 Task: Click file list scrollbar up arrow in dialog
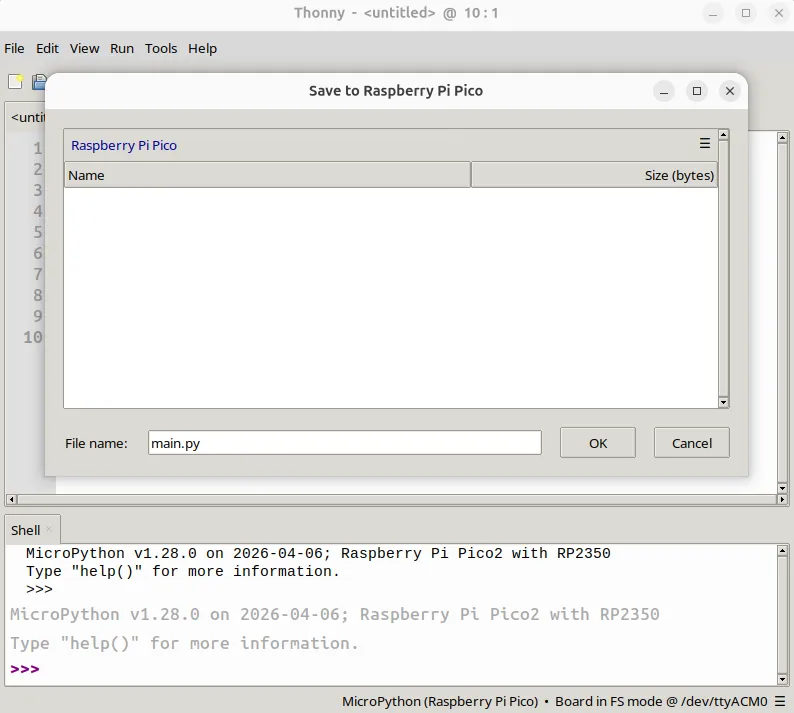(x=724, y=135)
